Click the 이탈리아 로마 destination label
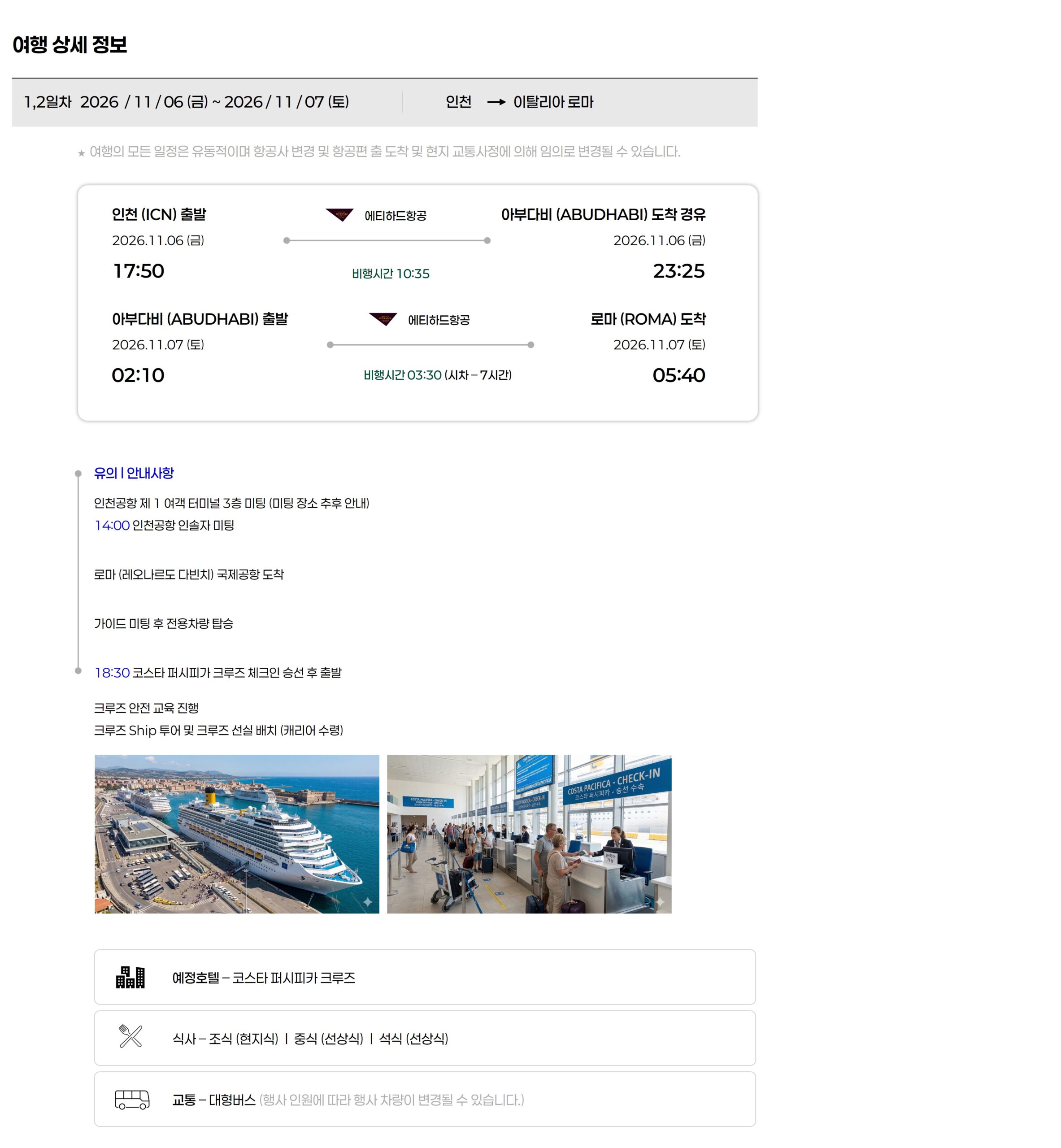The height and width of the screenshot is (1148, 1061). tap(553, 102)
